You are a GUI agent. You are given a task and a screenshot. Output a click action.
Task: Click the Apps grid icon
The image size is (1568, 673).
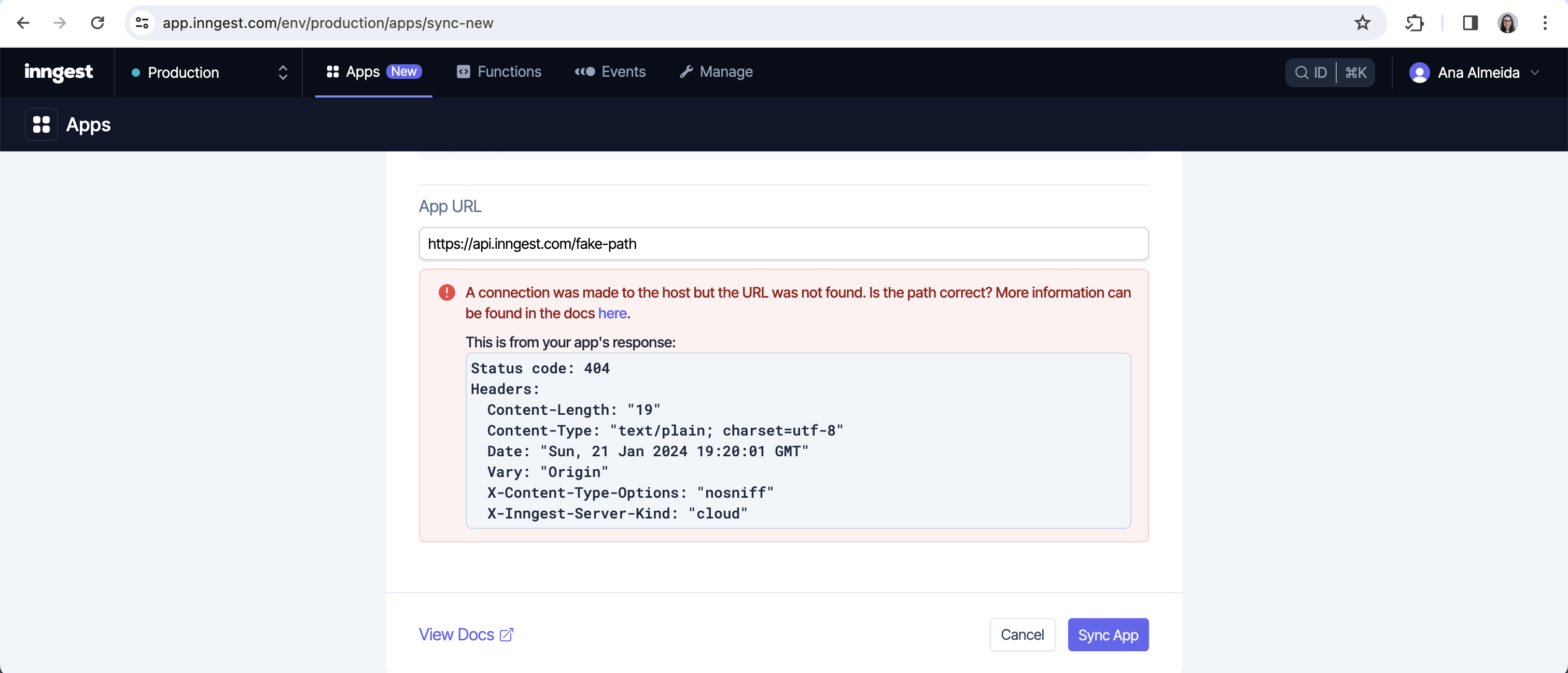[41, 124]
